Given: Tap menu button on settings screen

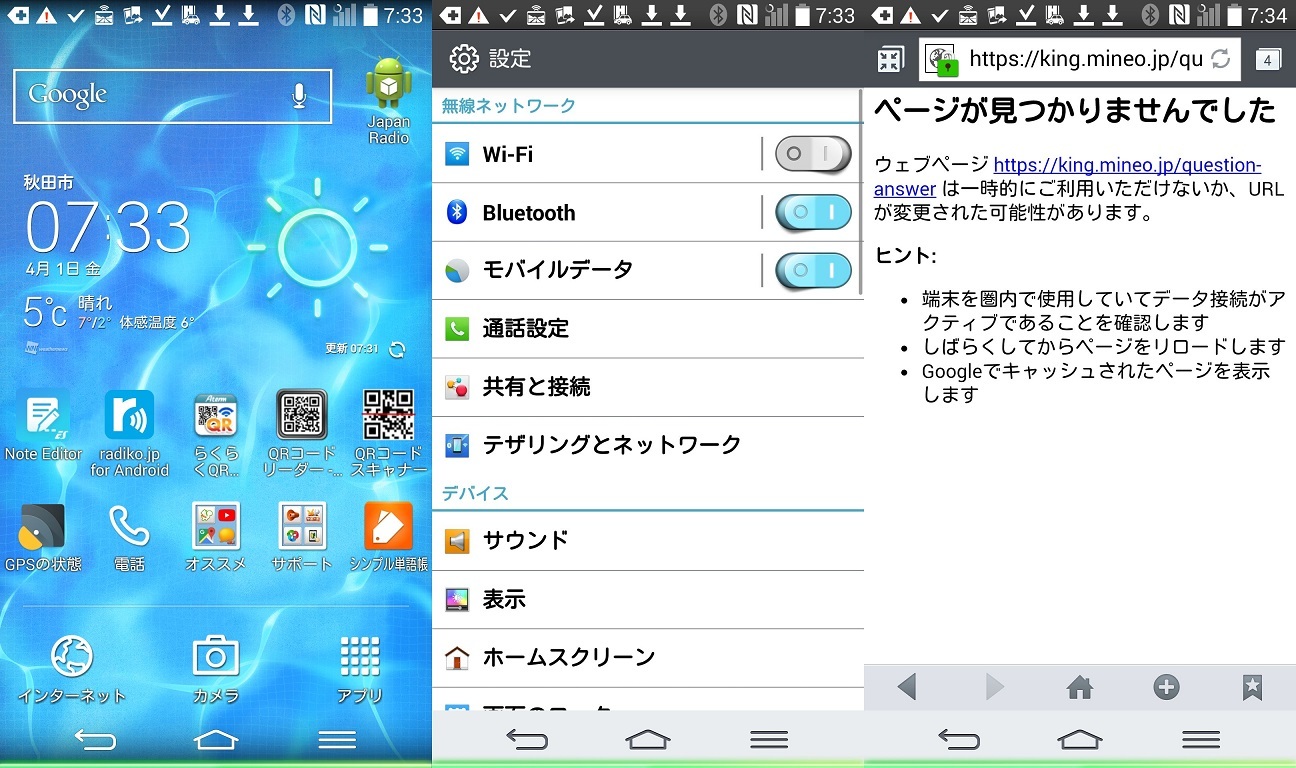Looking at the screenshot, I should pos(769,740).
